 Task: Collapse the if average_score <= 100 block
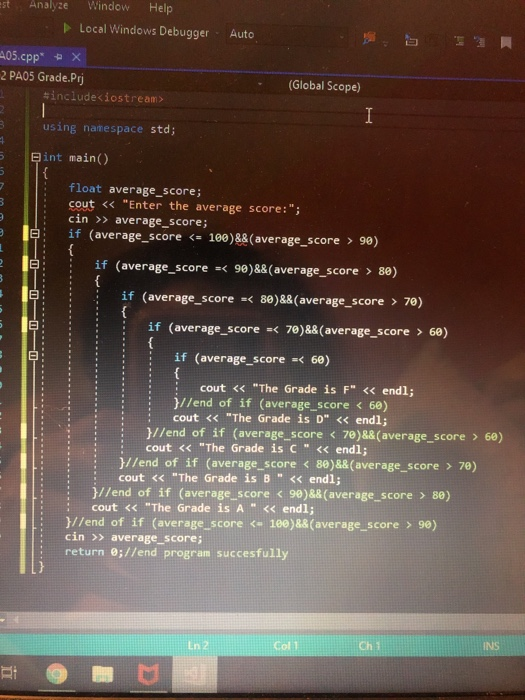34,233
